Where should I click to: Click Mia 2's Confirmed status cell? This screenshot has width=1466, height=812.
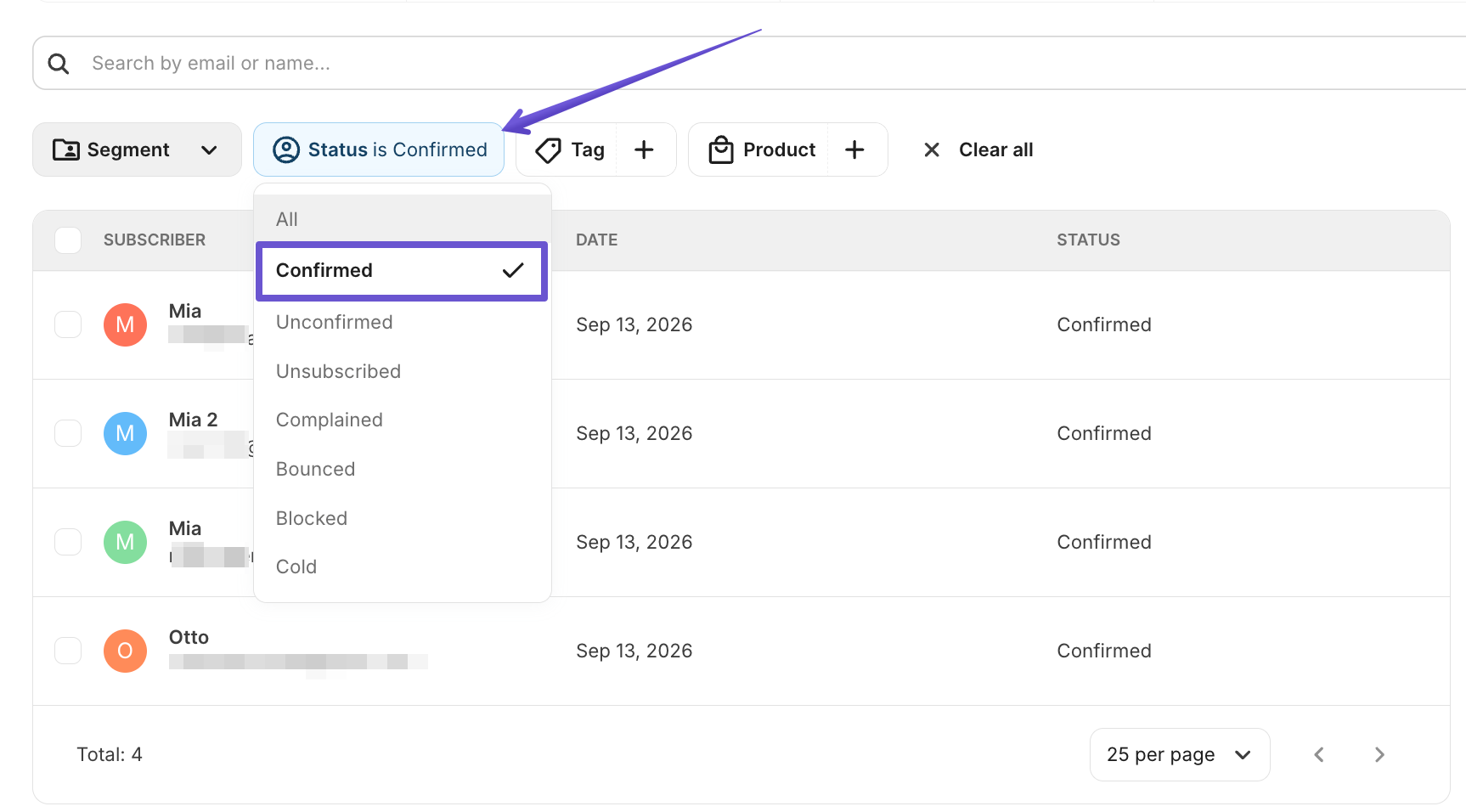click(1104, 434)
